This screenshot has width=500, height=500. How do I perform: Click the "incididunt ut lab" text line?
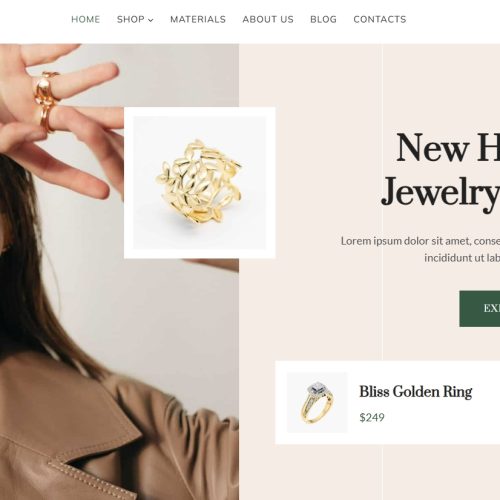pos(462,257)
